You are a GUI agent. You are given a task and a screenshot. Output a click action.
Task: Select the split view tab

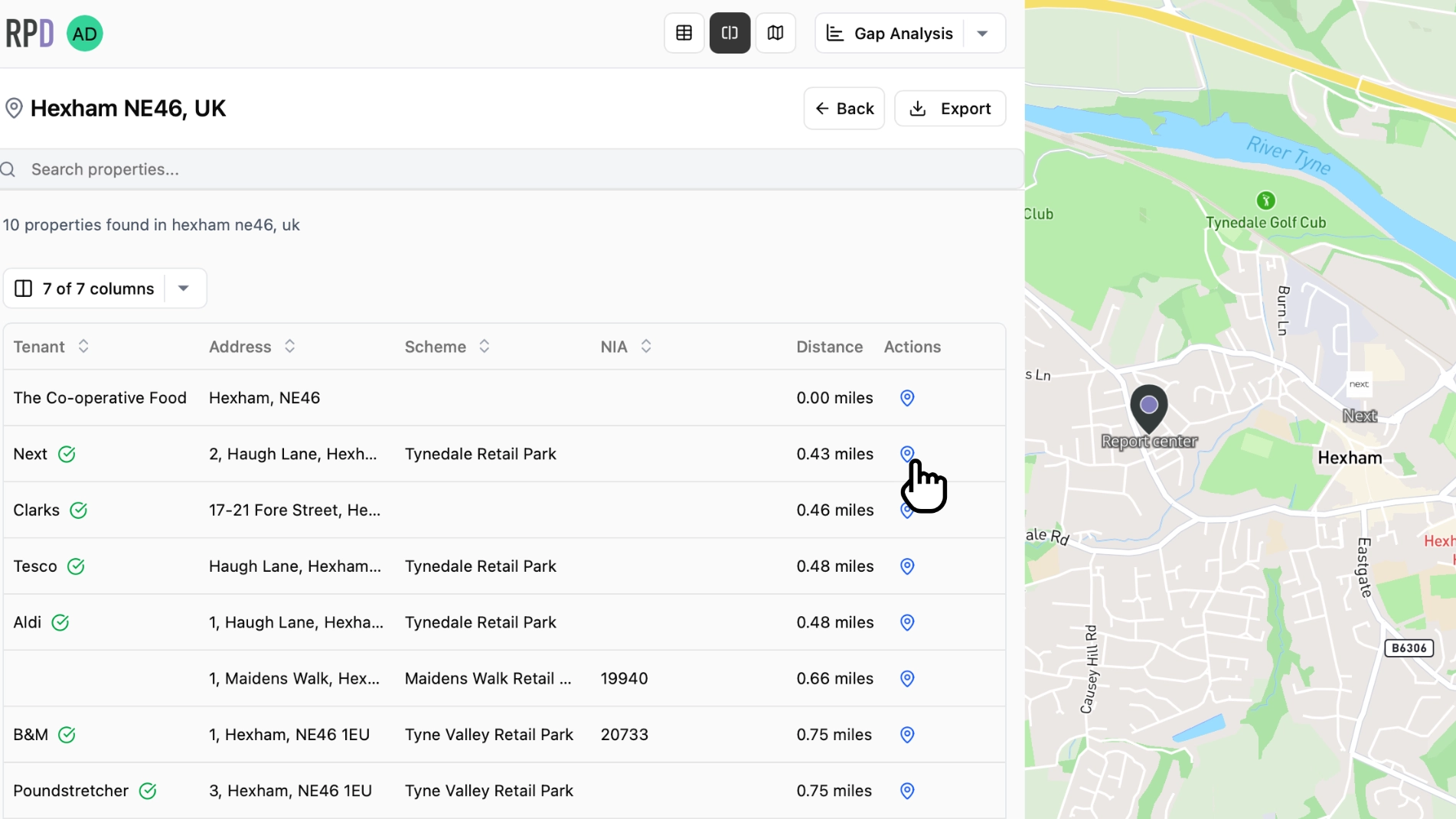click(729, 33)
